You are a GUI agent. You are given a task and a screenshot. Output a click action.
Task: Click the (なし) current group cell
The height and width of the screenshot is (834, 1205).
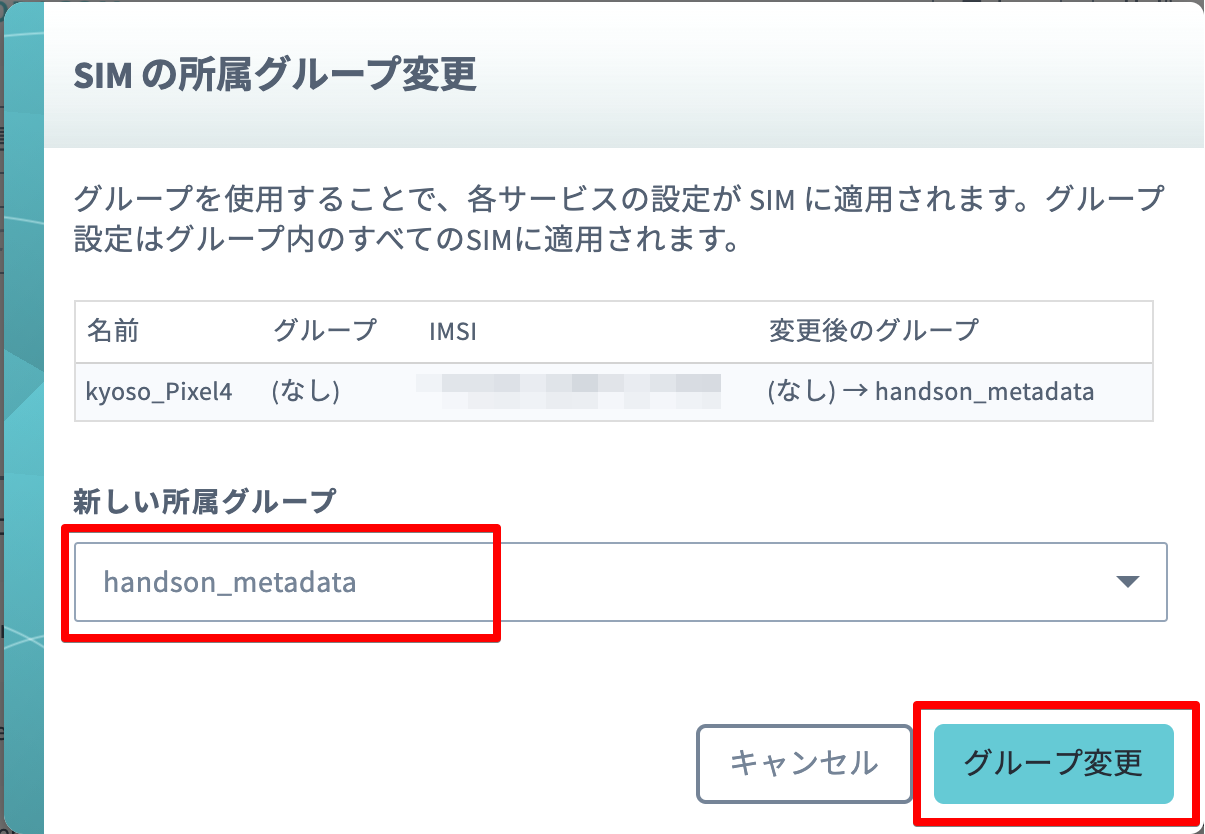tap(306, 392)
